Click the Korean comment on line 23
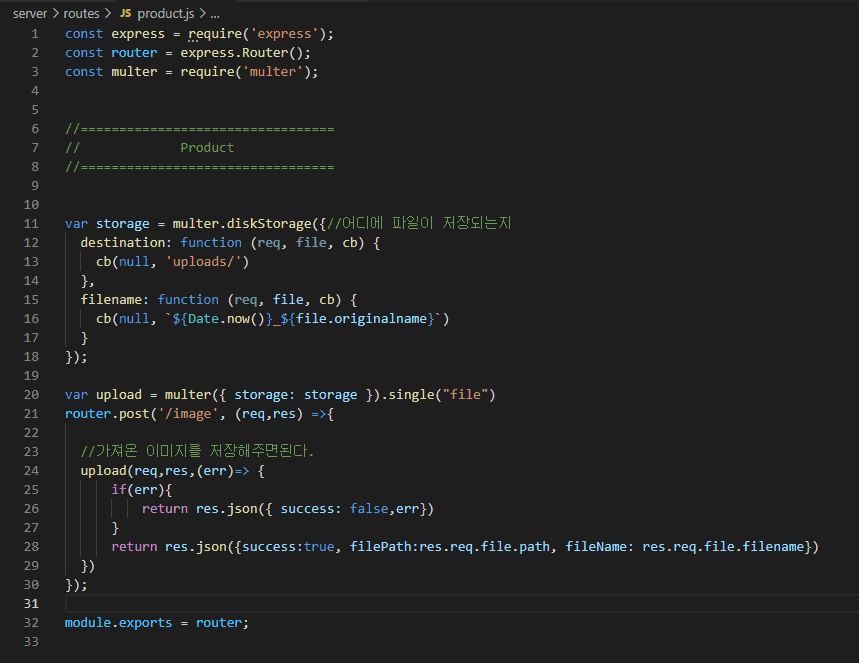The image size is (859, 663). (x=197, y=451)
